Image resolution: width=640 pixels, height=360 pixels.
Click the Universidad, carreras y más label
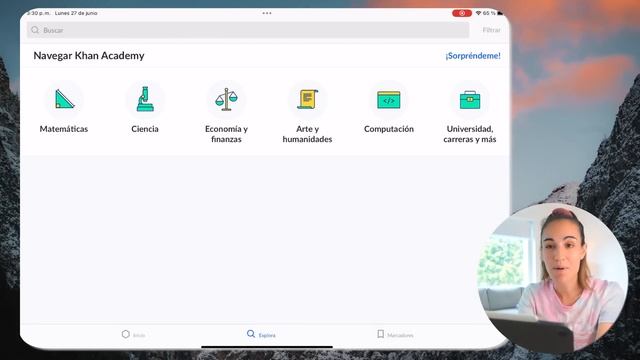[470, 134]
